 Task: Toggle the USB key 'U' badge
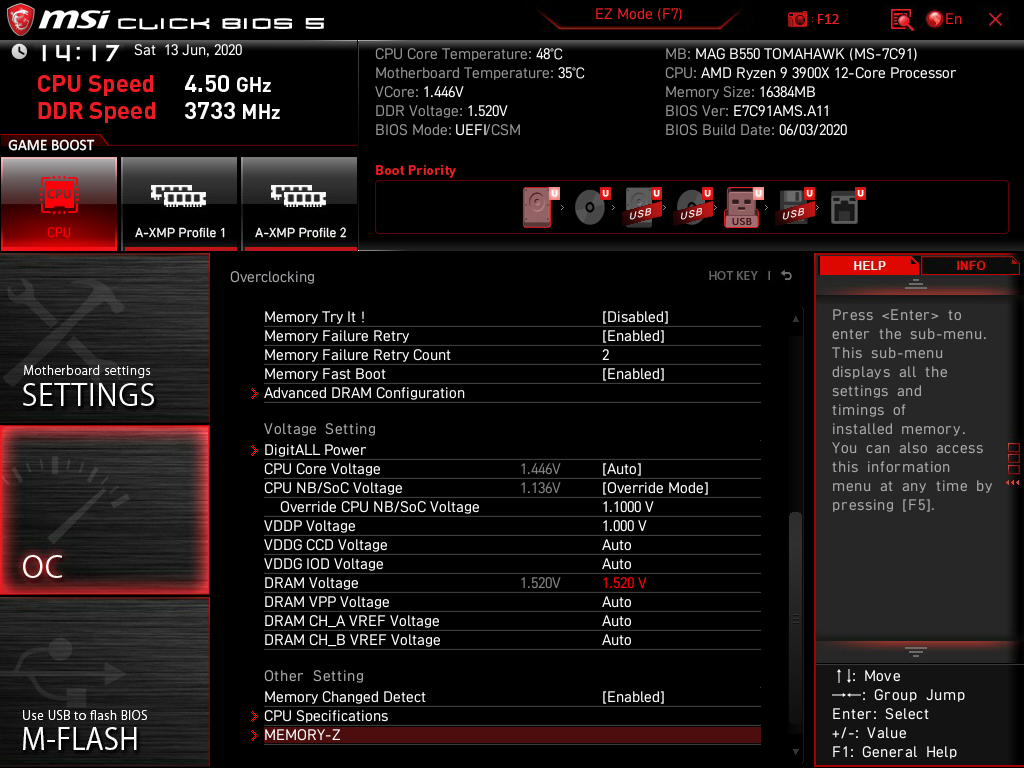758,193
